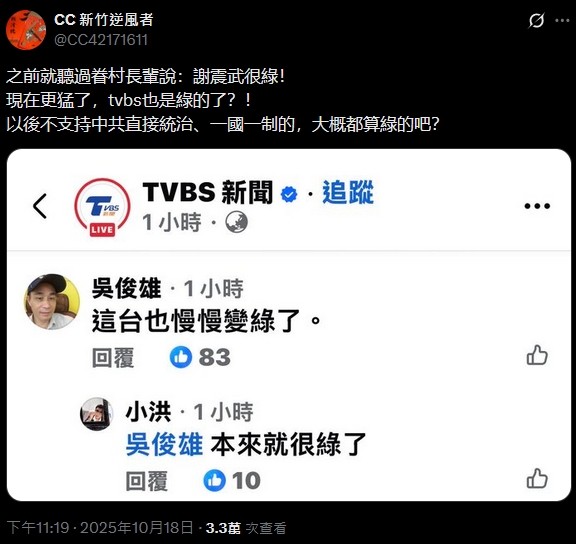Open the TVBS 新聞 LIVE logo
Viewport: 576px width, 544px height.
[x=102, y=207]
